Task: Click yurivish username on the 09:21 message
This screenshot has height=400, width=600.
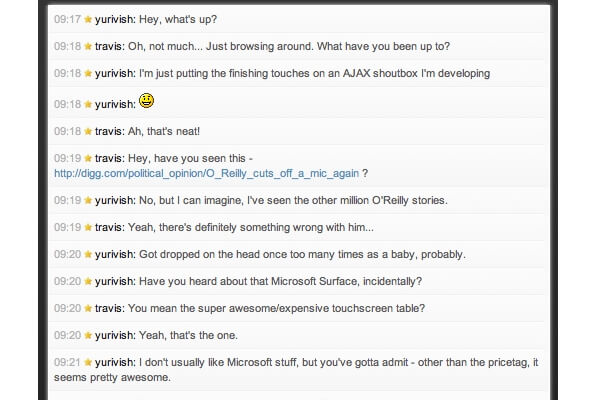Action: click(x=117, y=362)
